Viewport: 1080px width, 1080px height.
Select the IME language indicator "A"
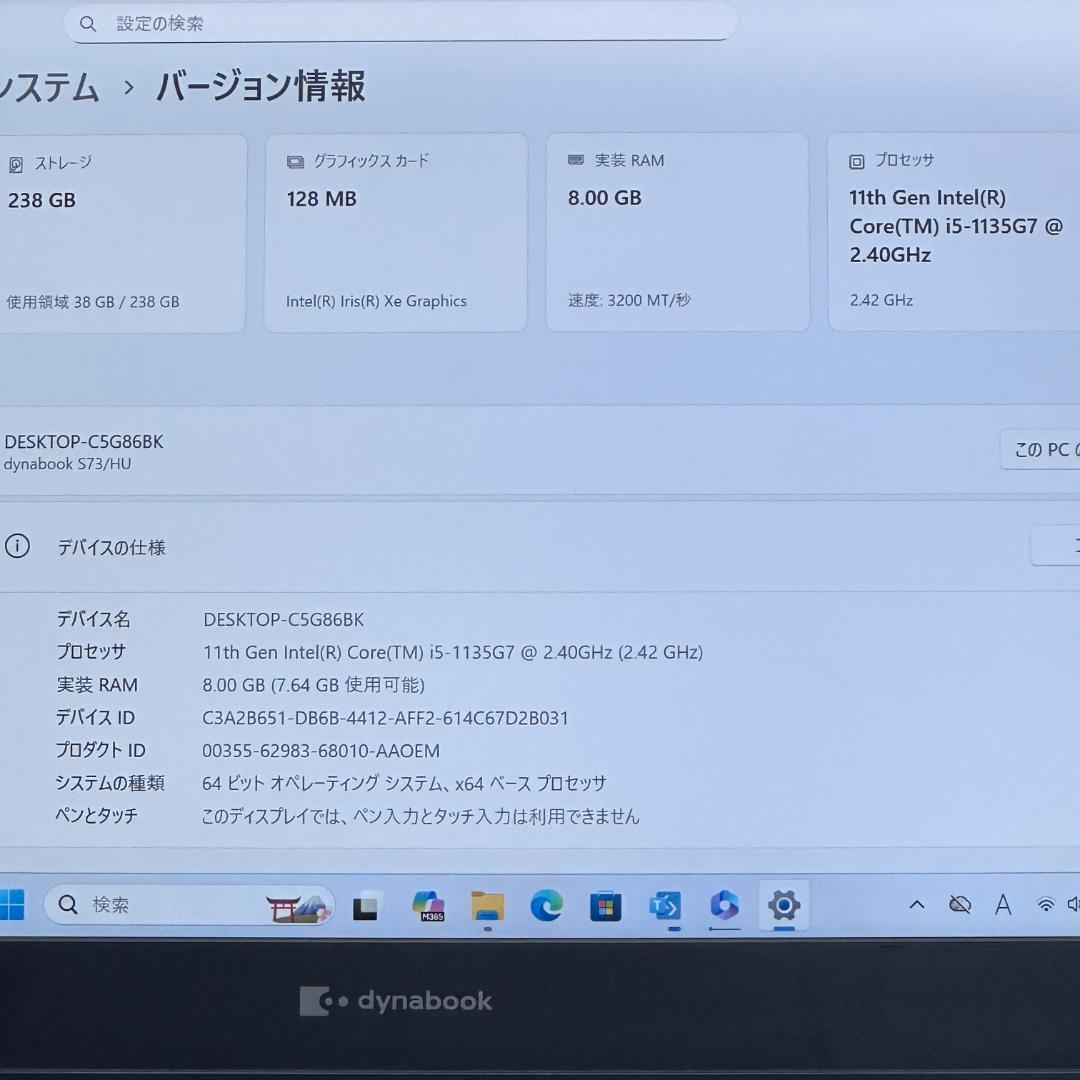click(x=1003, y=904)
